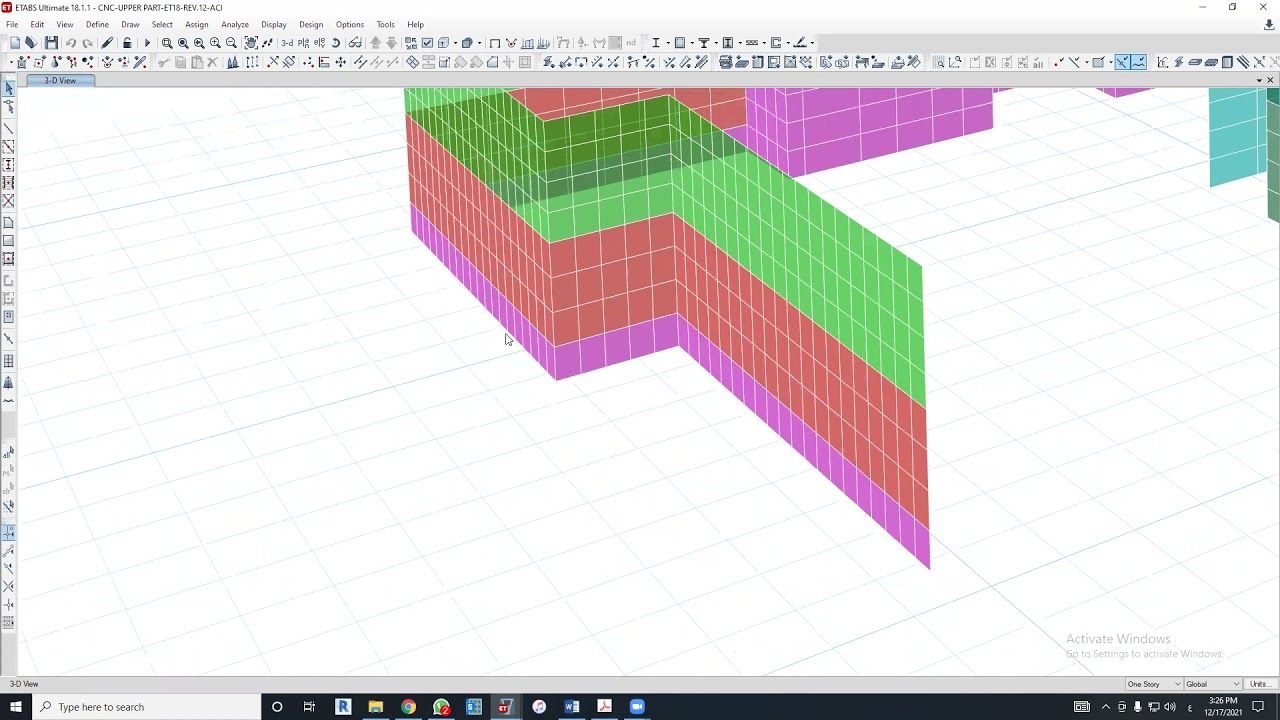Open the Display menu
Screen dimensions: 1280x720
(274, 24)
